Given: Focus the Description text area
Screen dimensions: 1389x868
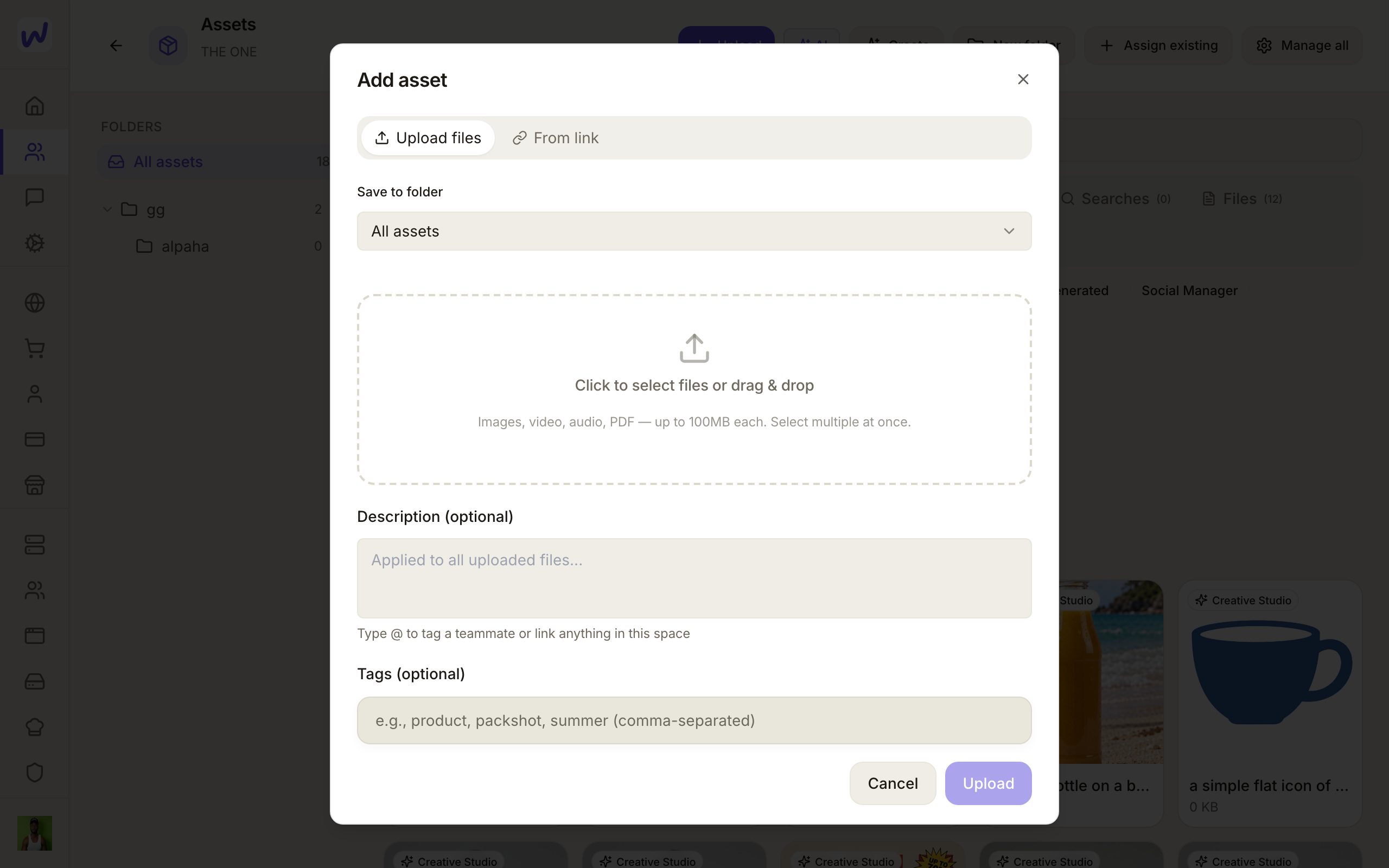Looking at the screenshot, I should point(694,578).
